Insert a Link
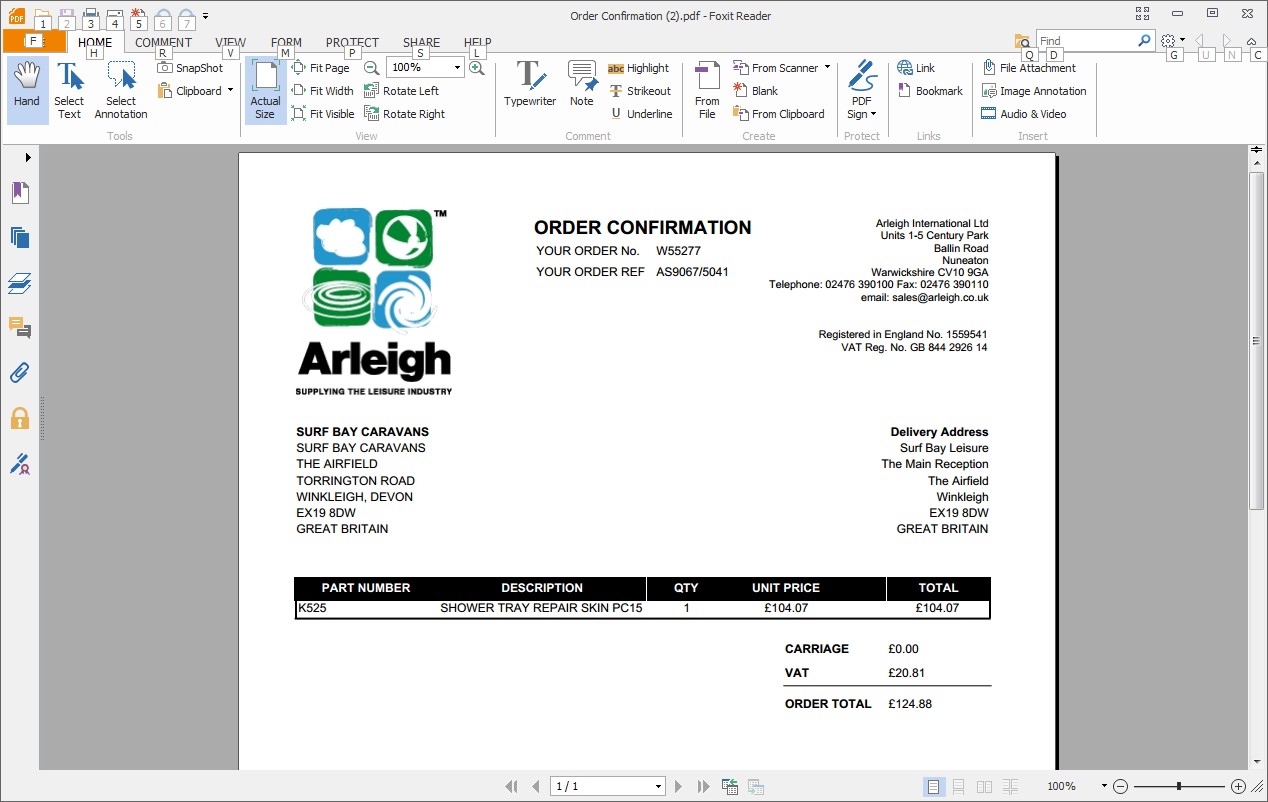 point(916,68)
